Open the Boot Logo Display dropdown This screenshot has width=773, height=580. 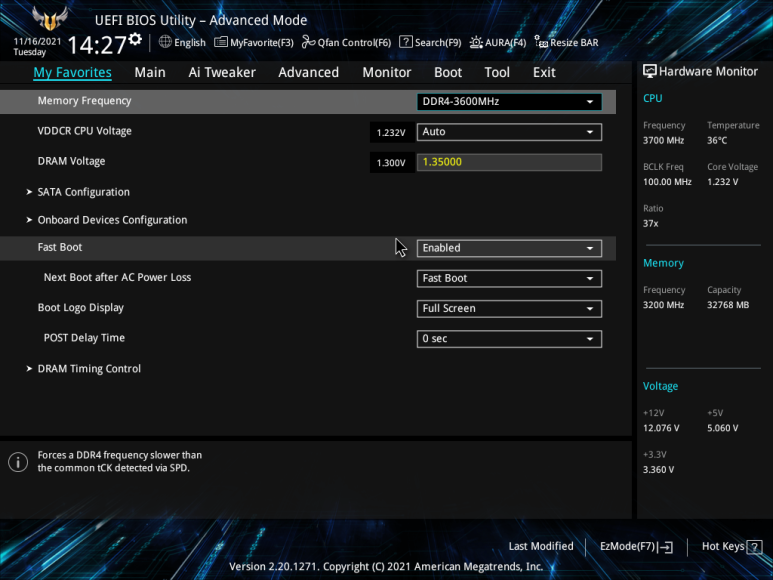click(509, 308)
